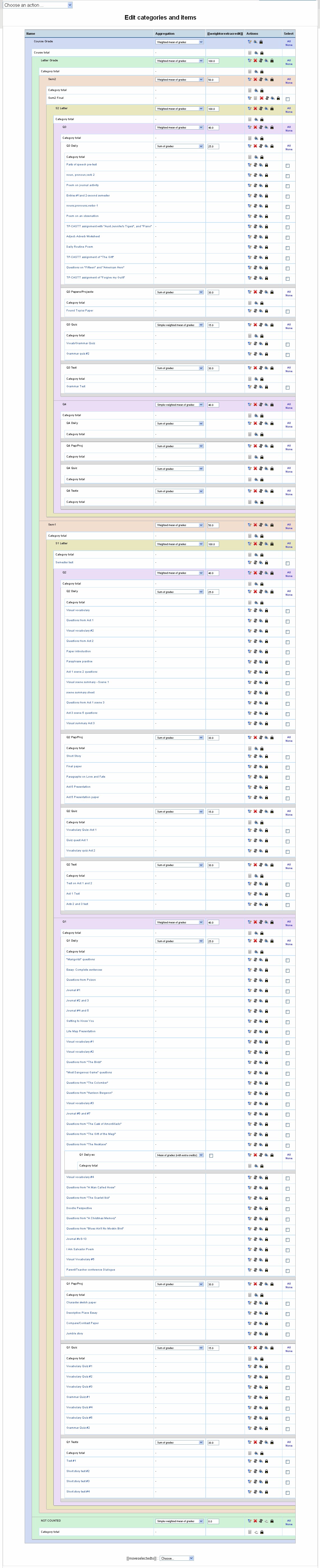Open the Life Map Presentation item
This screenshot has width=320, height=1568.
coord(81,1031)
